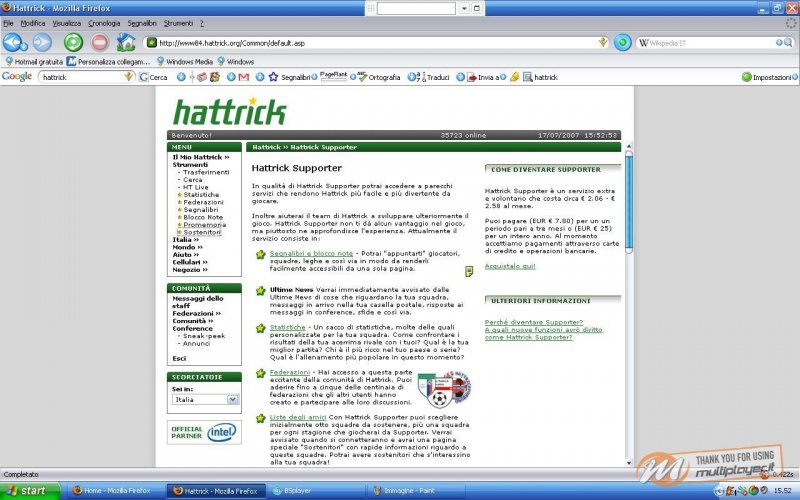The image size is (800, 500).
Task: Click the 'Acquistalo qui!' link
Action: tap(510, 266)
